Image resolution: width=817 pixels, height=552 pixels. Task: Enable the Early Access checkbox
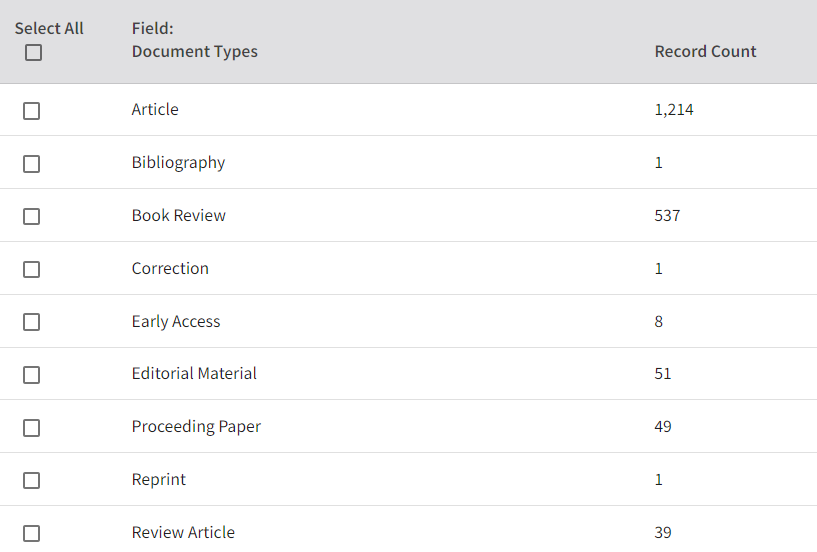coord(31,322)
